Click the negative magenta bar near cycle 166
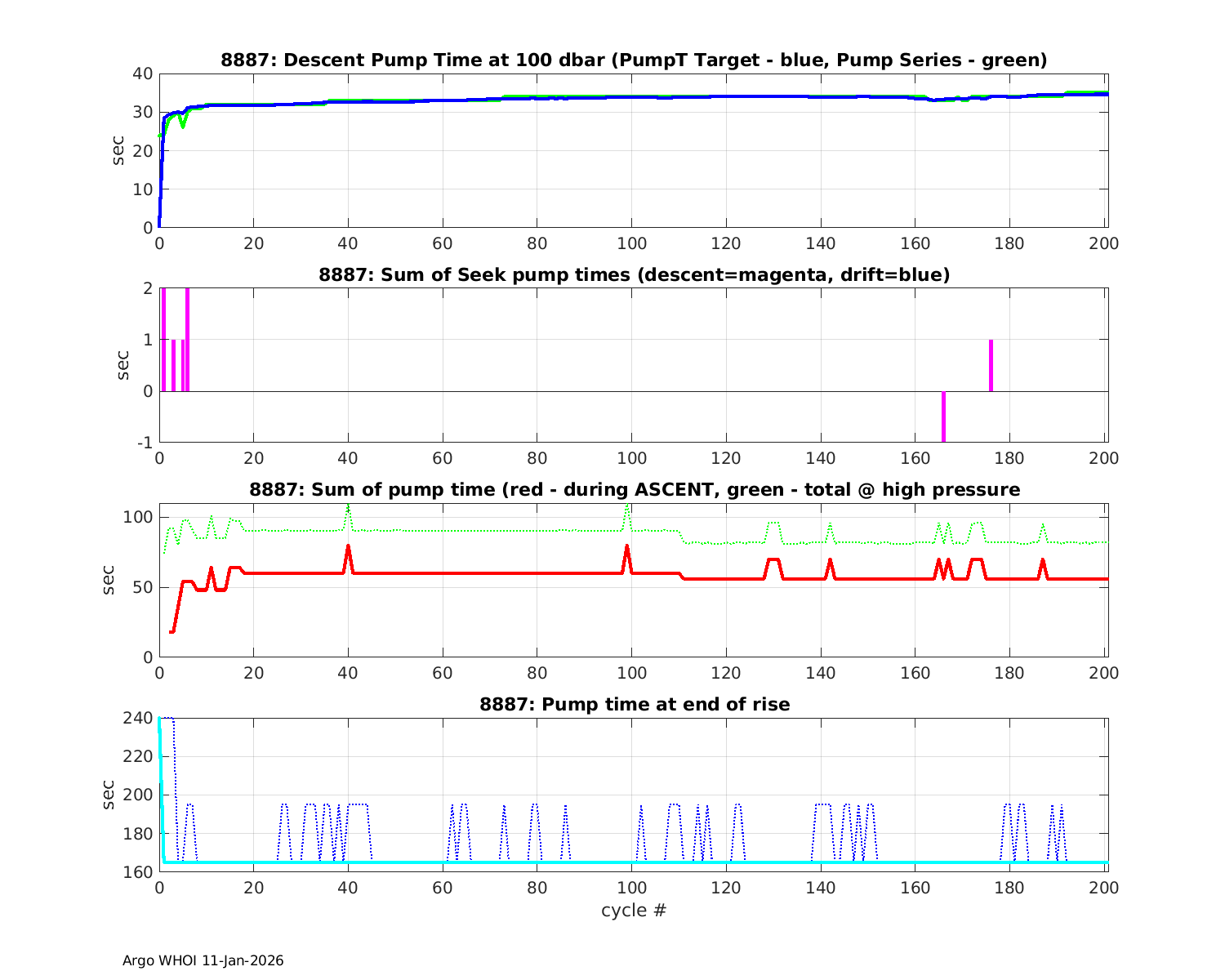The width and height of the screenshot is (1225, 980). pos(943,416)
